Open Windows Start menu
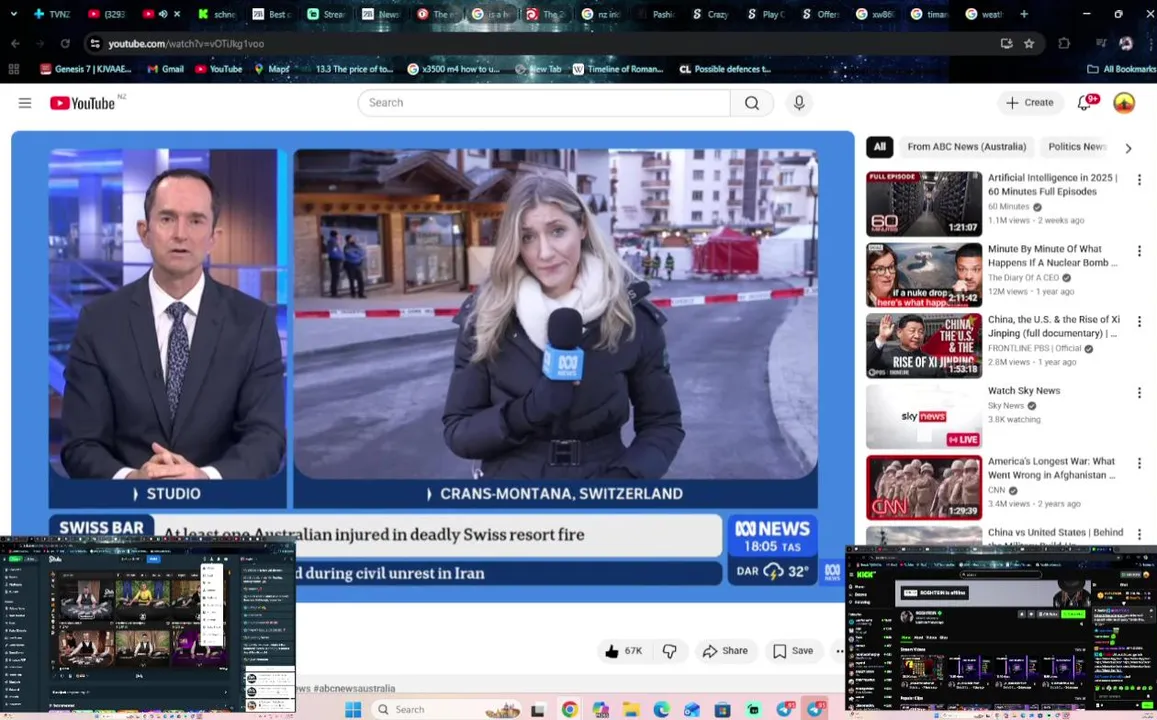This screenshot has height=720, width=1157. coord(353,709)
